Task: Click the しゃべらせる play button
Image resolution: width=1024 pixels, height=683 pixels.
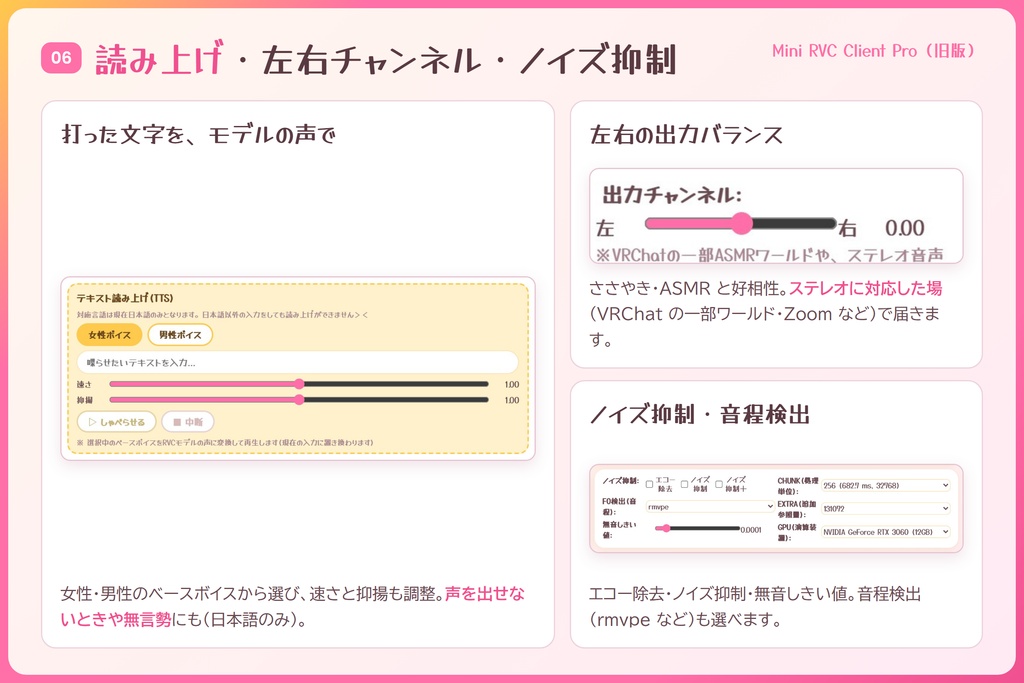Action: (x=116, y=422)
